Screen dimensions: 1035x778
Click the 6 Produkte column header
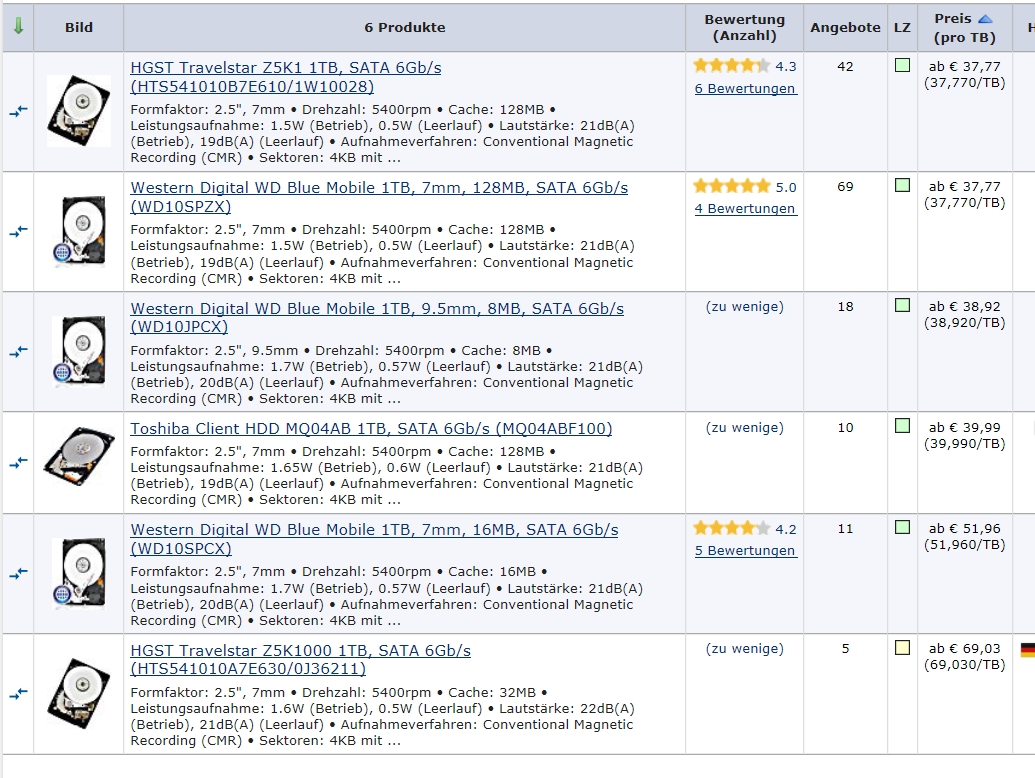click(405, 27)
